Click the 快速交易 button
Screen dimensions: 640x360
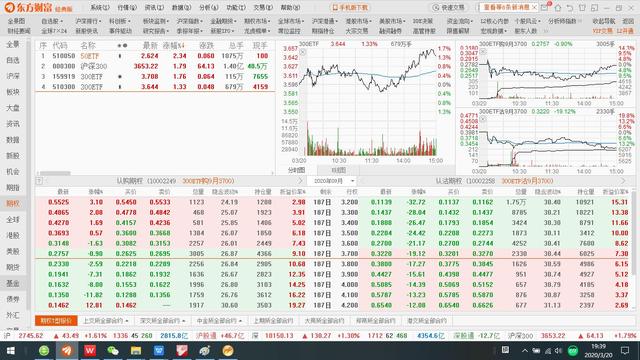(449, 8)
